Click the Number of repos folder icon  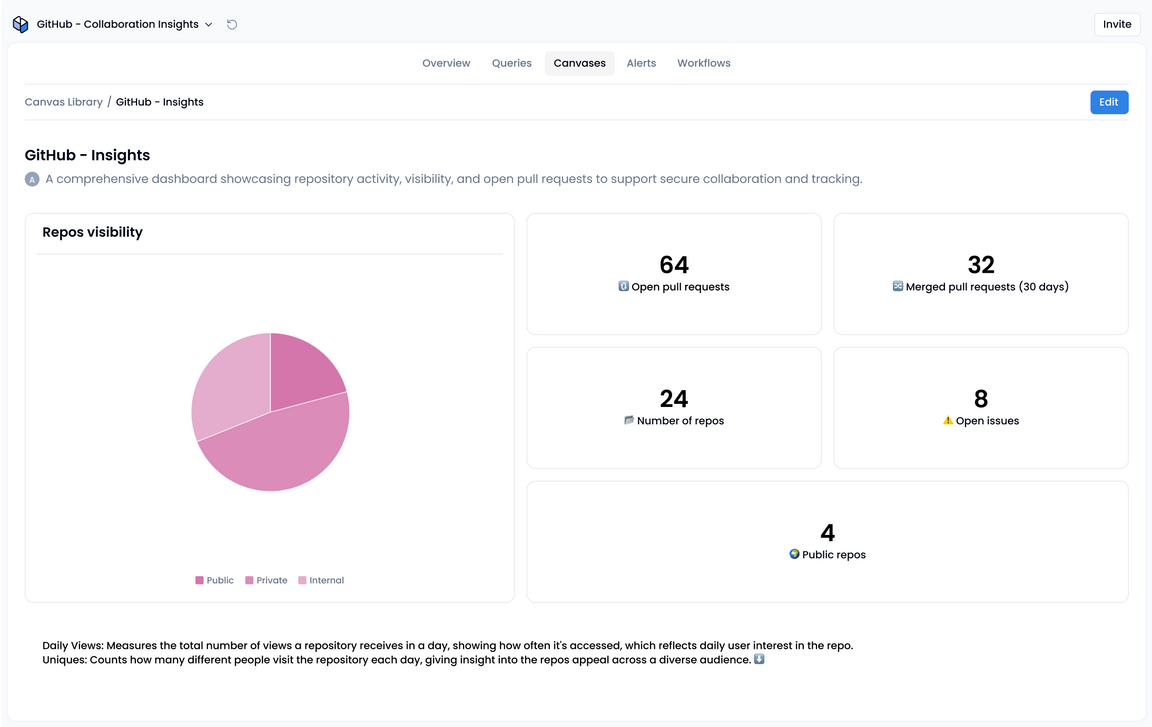[629, 420]
